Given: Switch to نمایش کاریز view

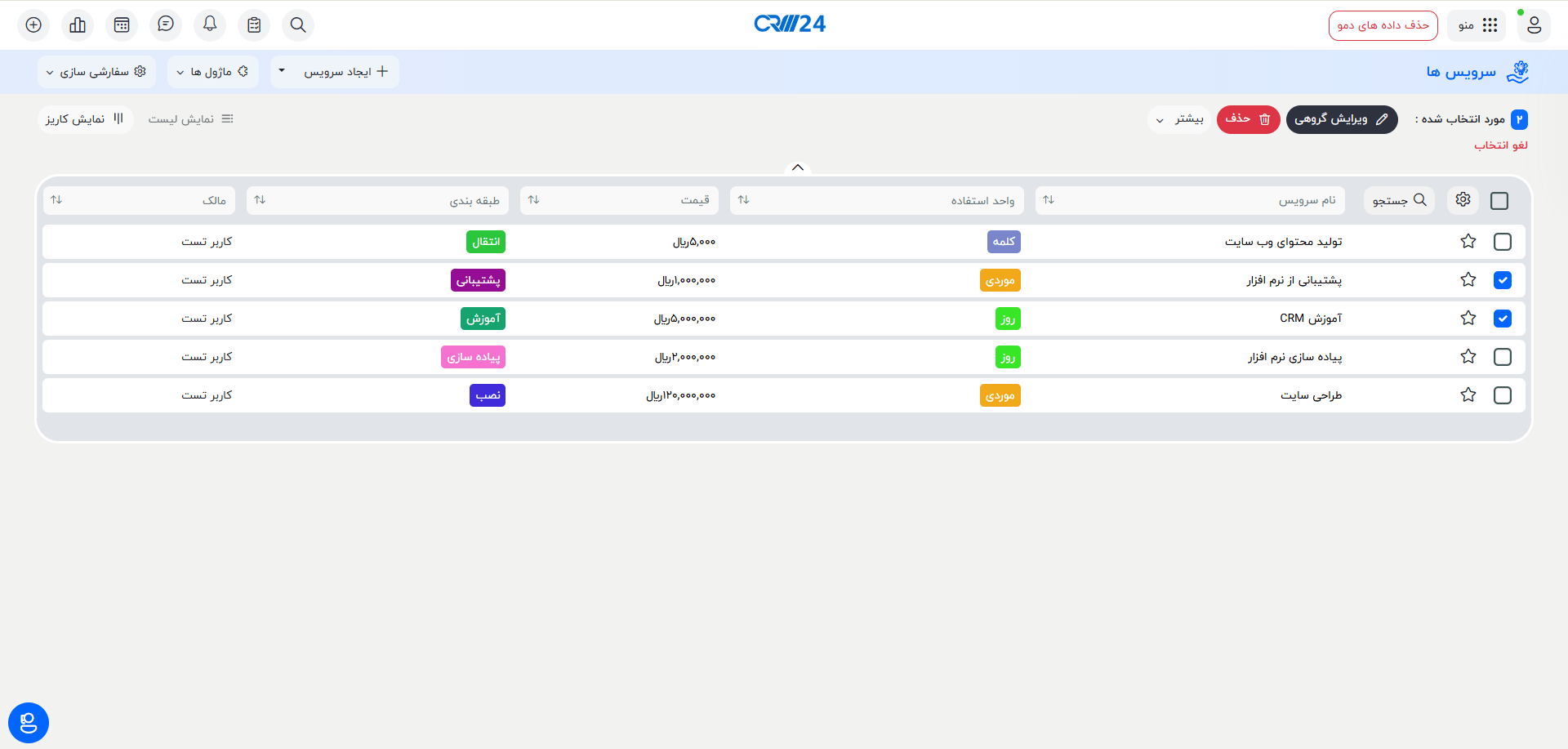Looking at the screenshot, I should click(85, 119).
